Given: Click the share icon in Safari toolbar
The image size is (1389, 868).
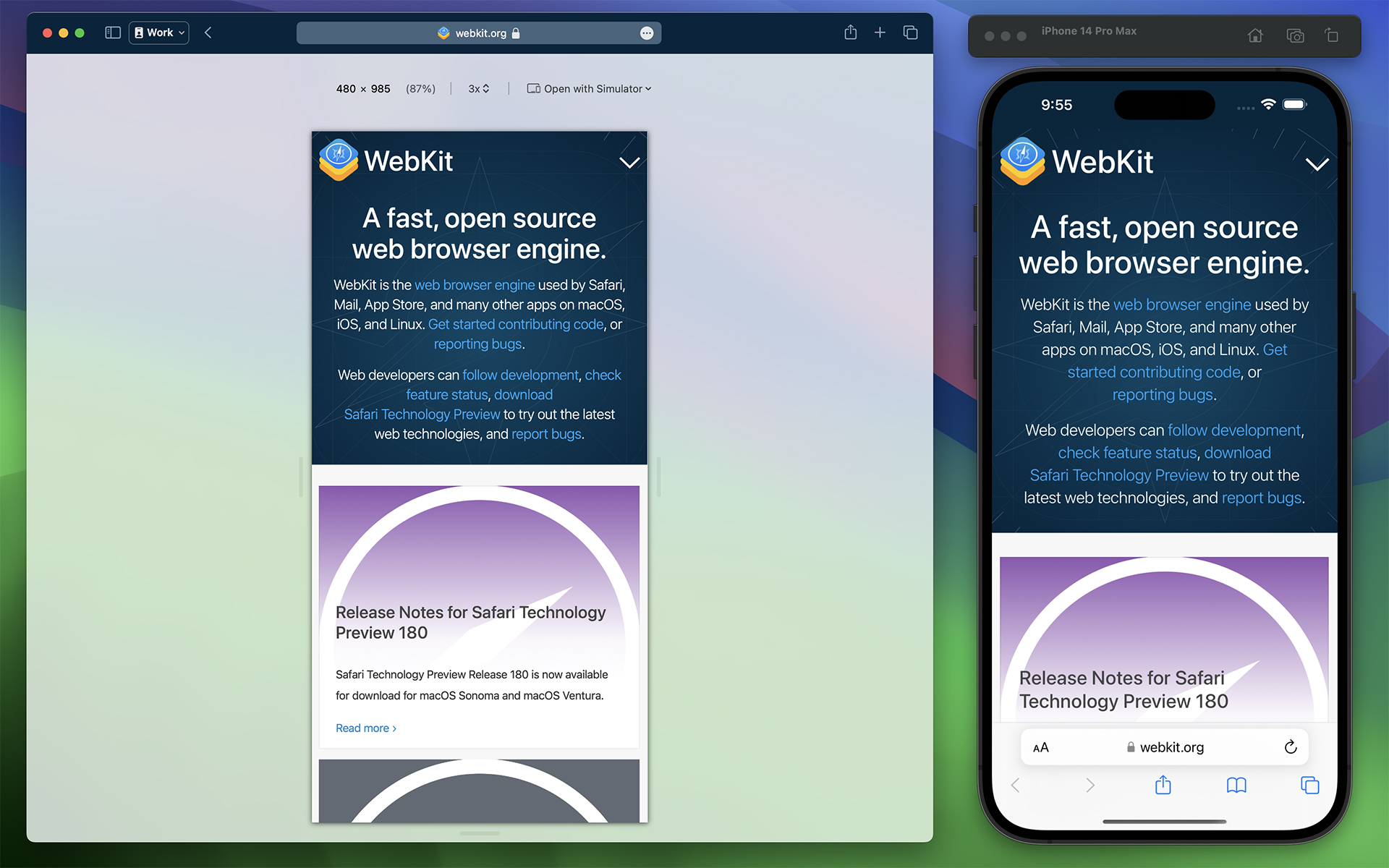Looking at the screenshot, I should pos(850,33).
